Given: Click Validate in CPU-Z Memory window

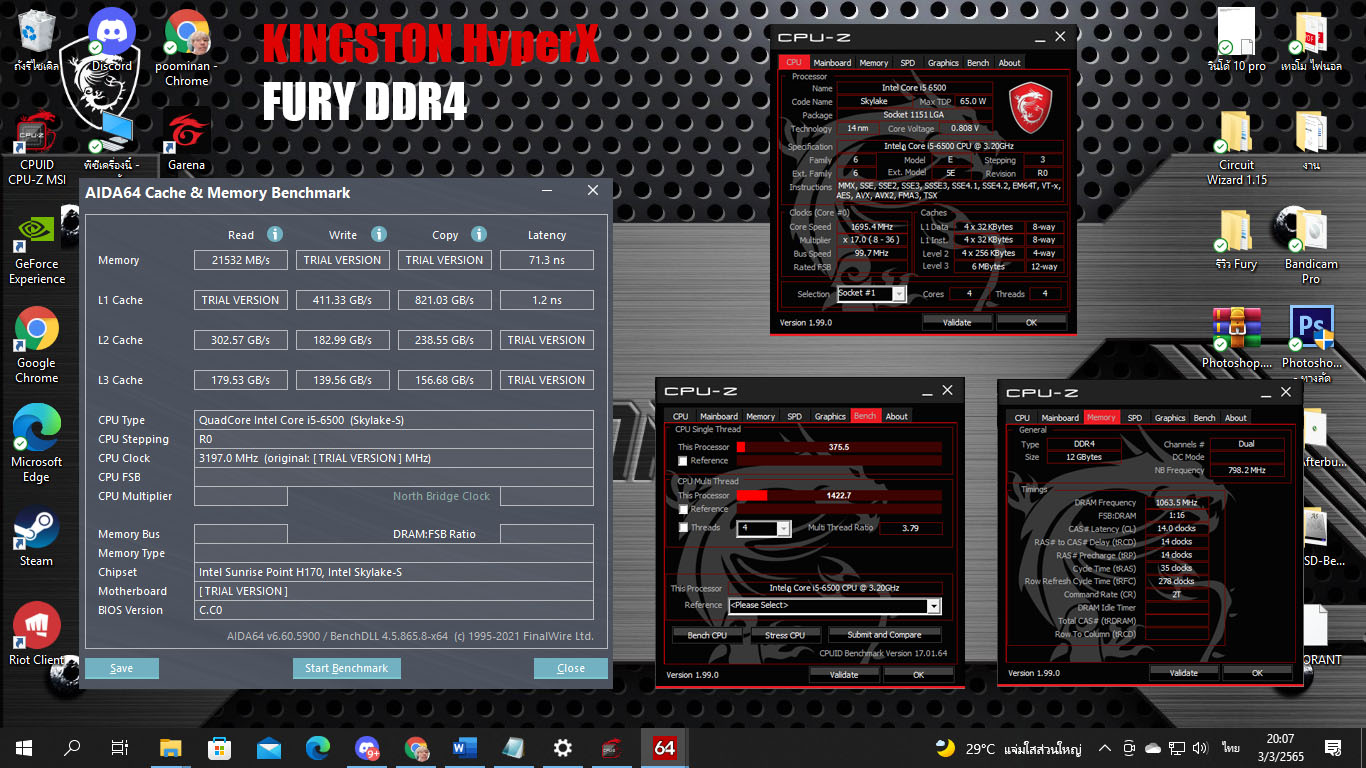Looking at the screenshot, I should coord(1184,673).
